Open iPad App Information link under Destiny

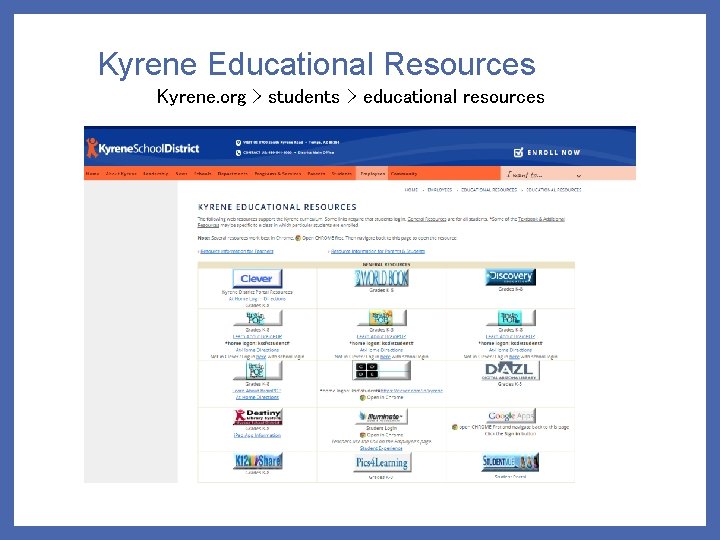tap(257, 435)
